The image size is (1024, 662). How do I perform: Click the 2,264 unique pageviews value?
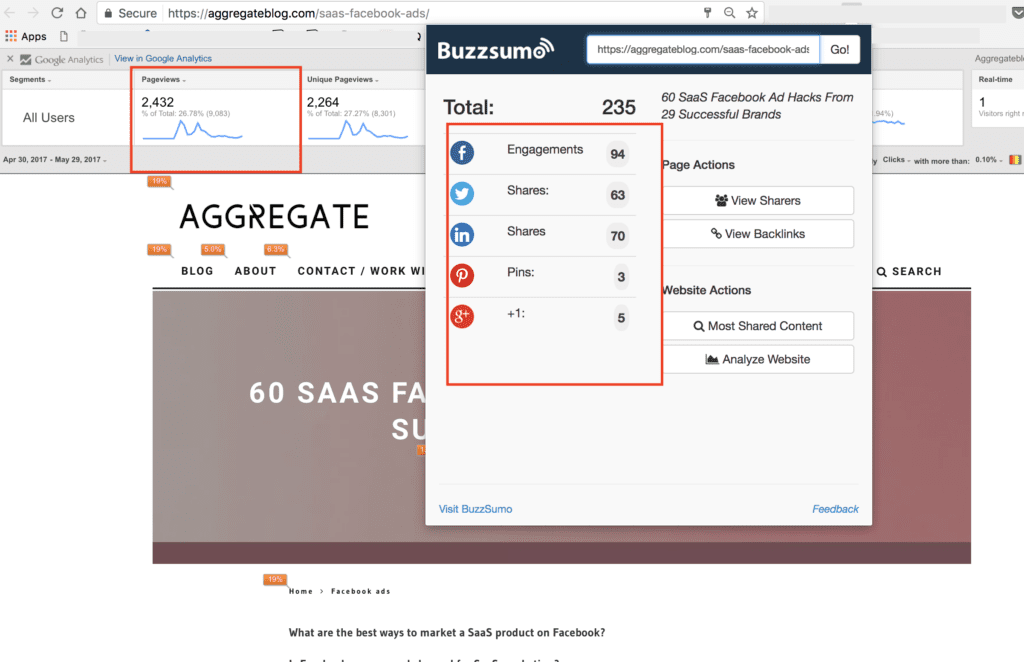323,102
